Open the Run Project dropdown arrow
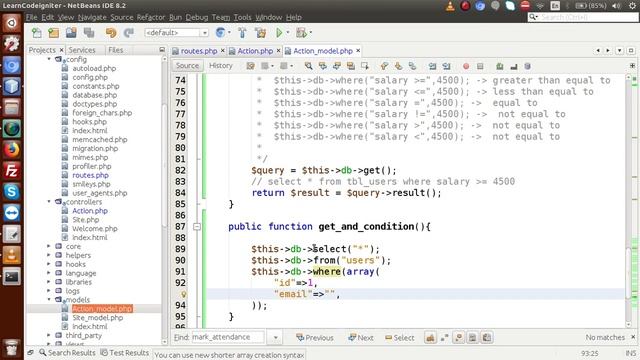Image resolution: width=640 pixels, height=360 pixels. [288, 33]
